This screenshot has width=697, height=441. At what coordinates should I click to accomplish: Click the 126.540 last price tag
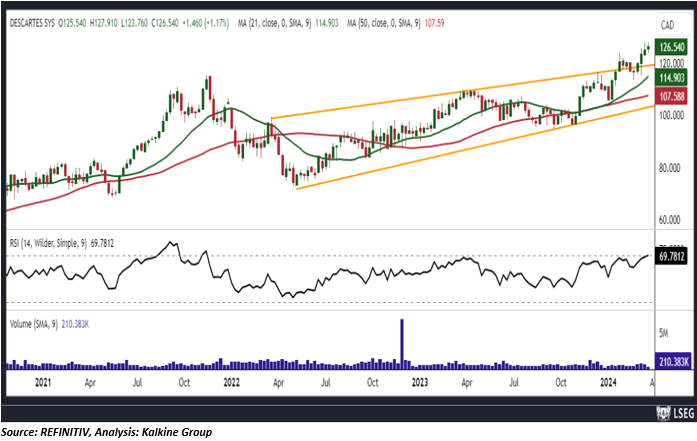tap(672, 47)
